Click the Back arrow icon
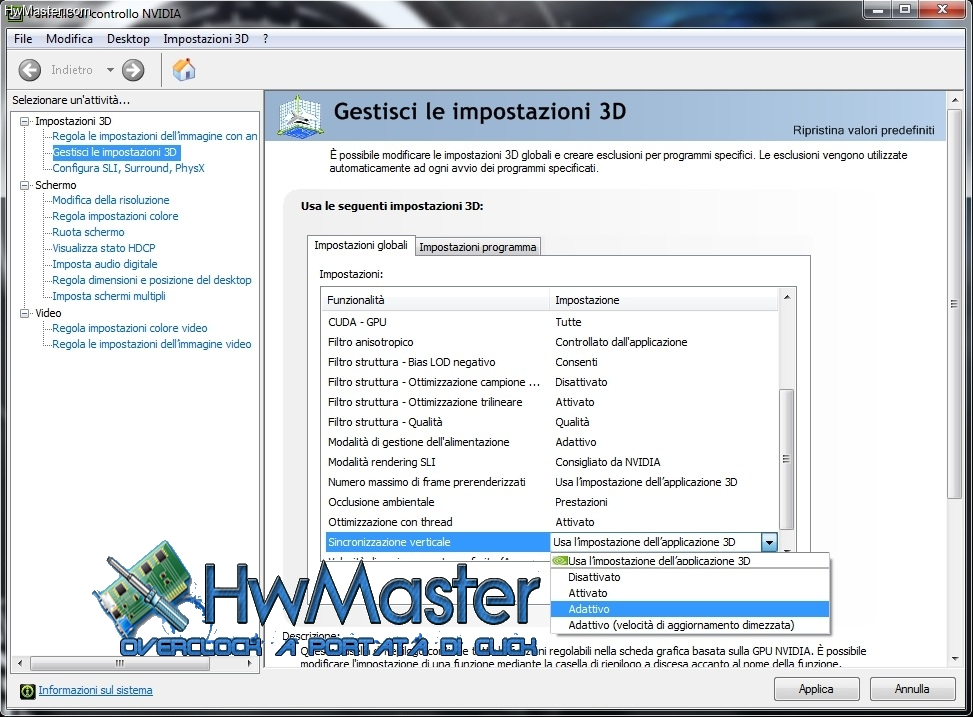Image resolution: width=973 pixels, height=717 pixels. [x=30, y=70]
